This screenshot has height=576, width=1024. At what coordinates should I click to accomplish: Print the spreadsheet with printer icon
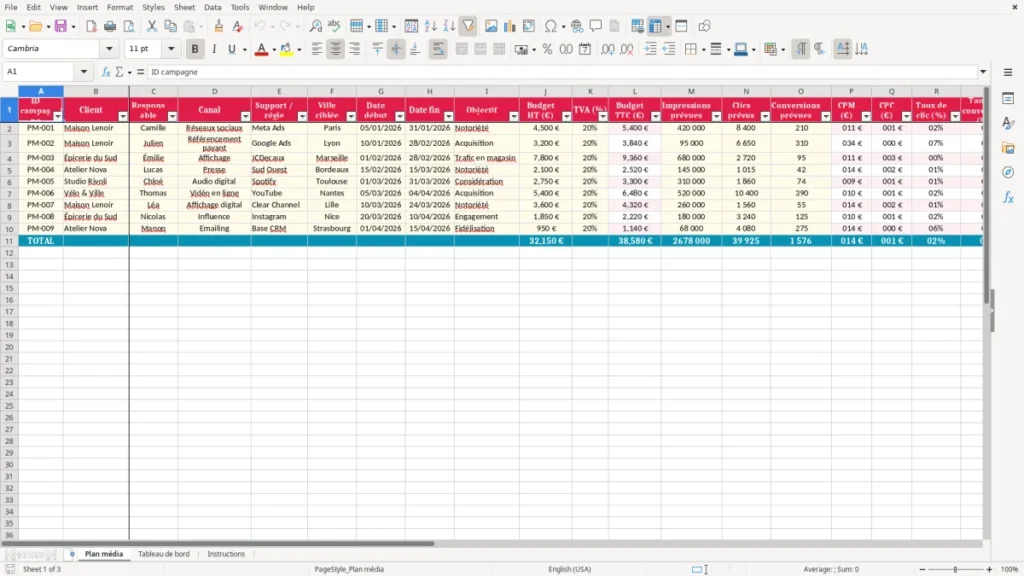[x=110, y=26]
